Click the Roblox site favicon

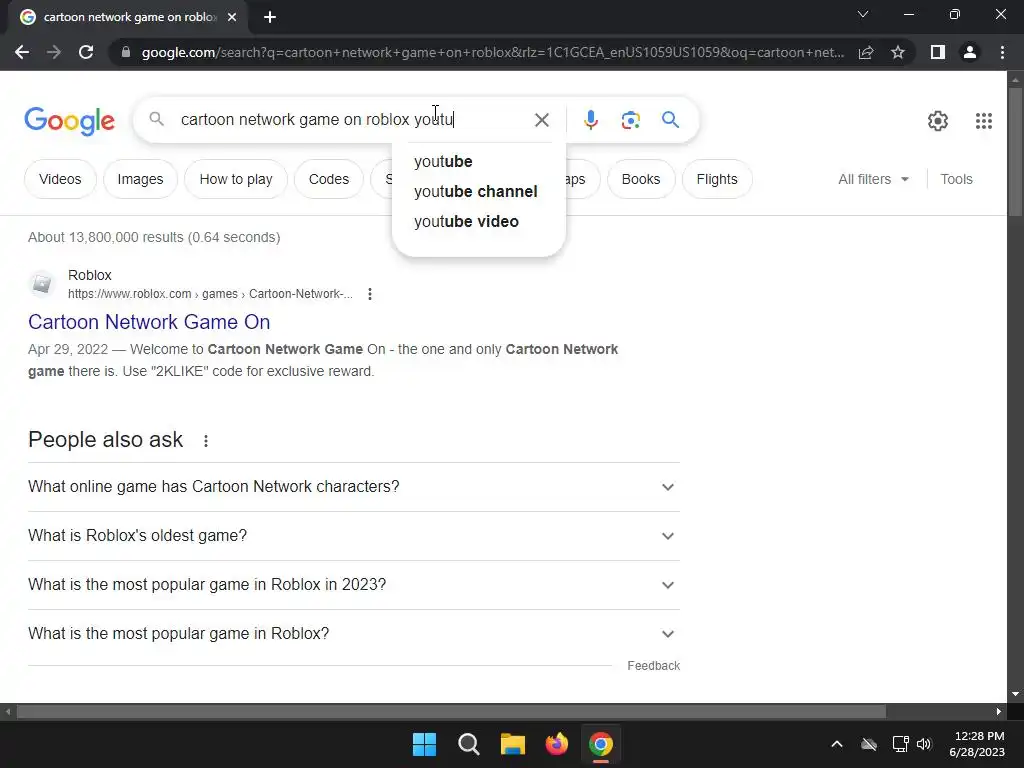click(x=42, y=284)
